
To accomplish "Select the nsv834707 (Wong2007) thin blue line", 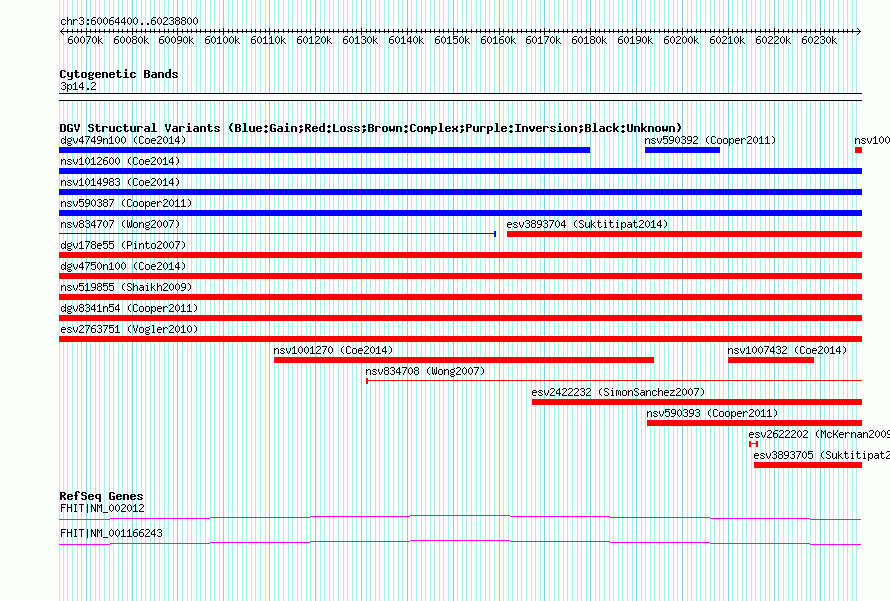I will tap(278, 234).
